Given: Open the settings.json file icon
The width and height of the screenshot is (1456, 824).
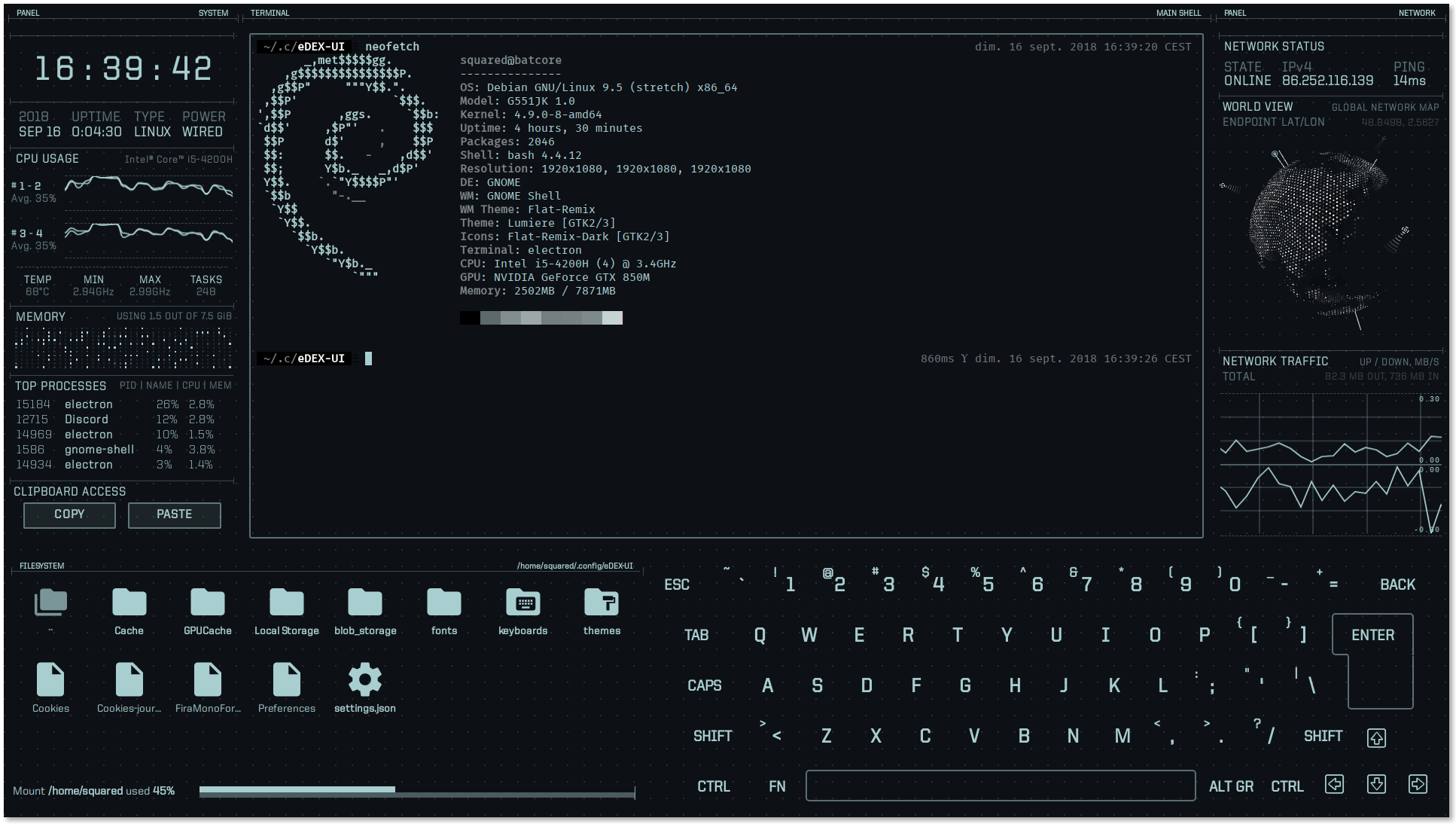Looking at the screenshot, I should click(x=363, y=680).
